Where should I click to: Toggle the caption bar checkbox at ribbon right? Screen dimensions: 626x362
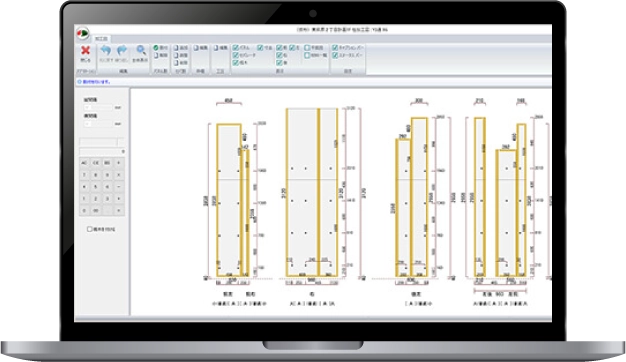pos(335,47)
